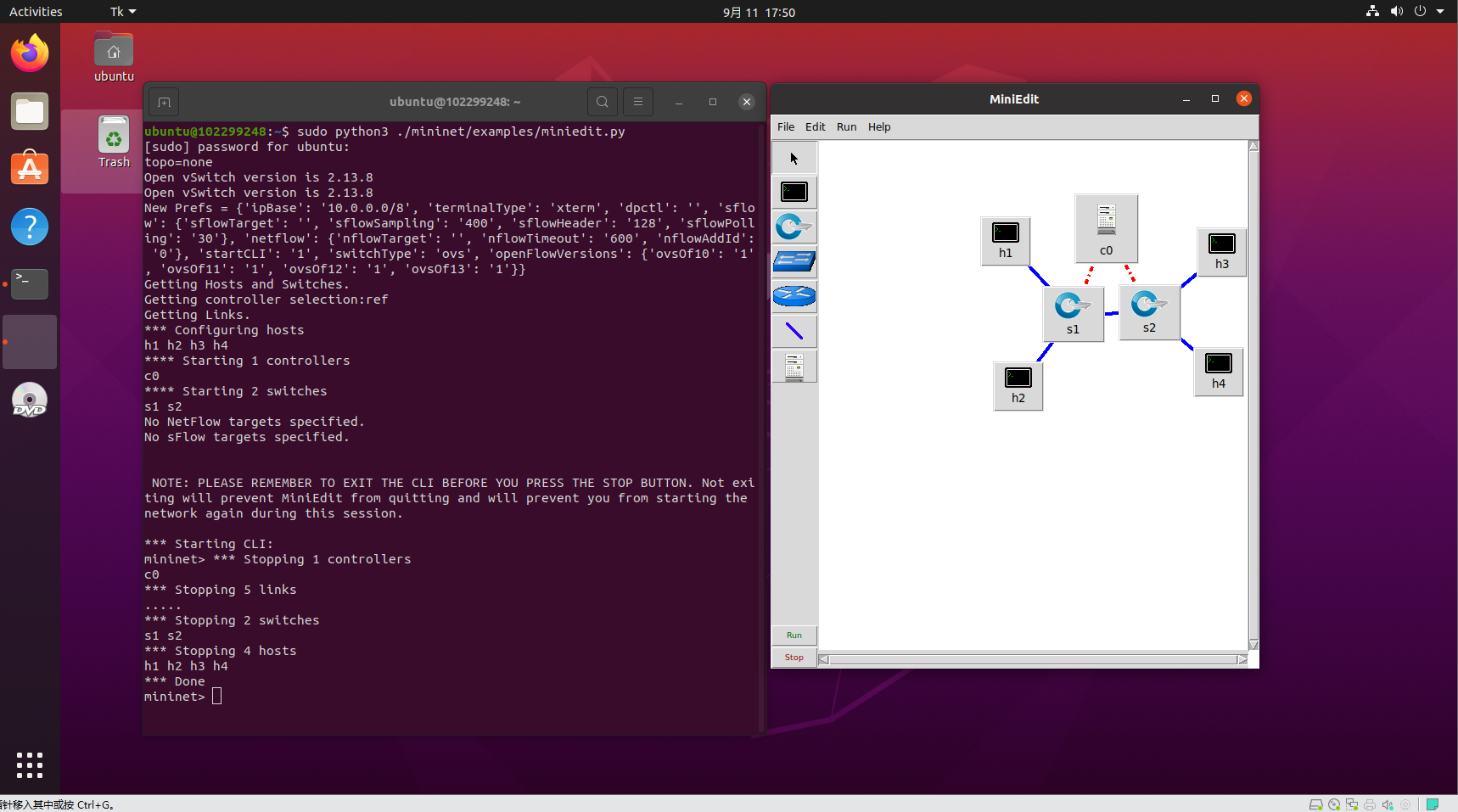1458x812 pixels.
Task: Click host h1 on the canvas
Action: point(1006,241)
